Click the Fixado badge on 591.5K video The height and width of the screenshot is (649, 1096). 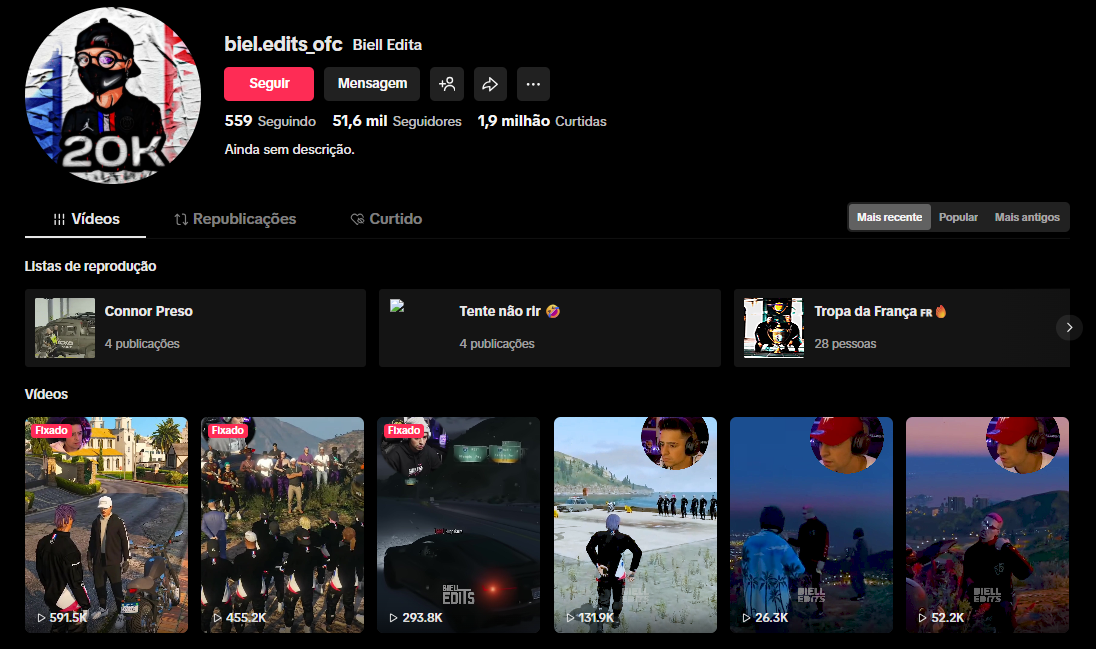pos(52,431)
